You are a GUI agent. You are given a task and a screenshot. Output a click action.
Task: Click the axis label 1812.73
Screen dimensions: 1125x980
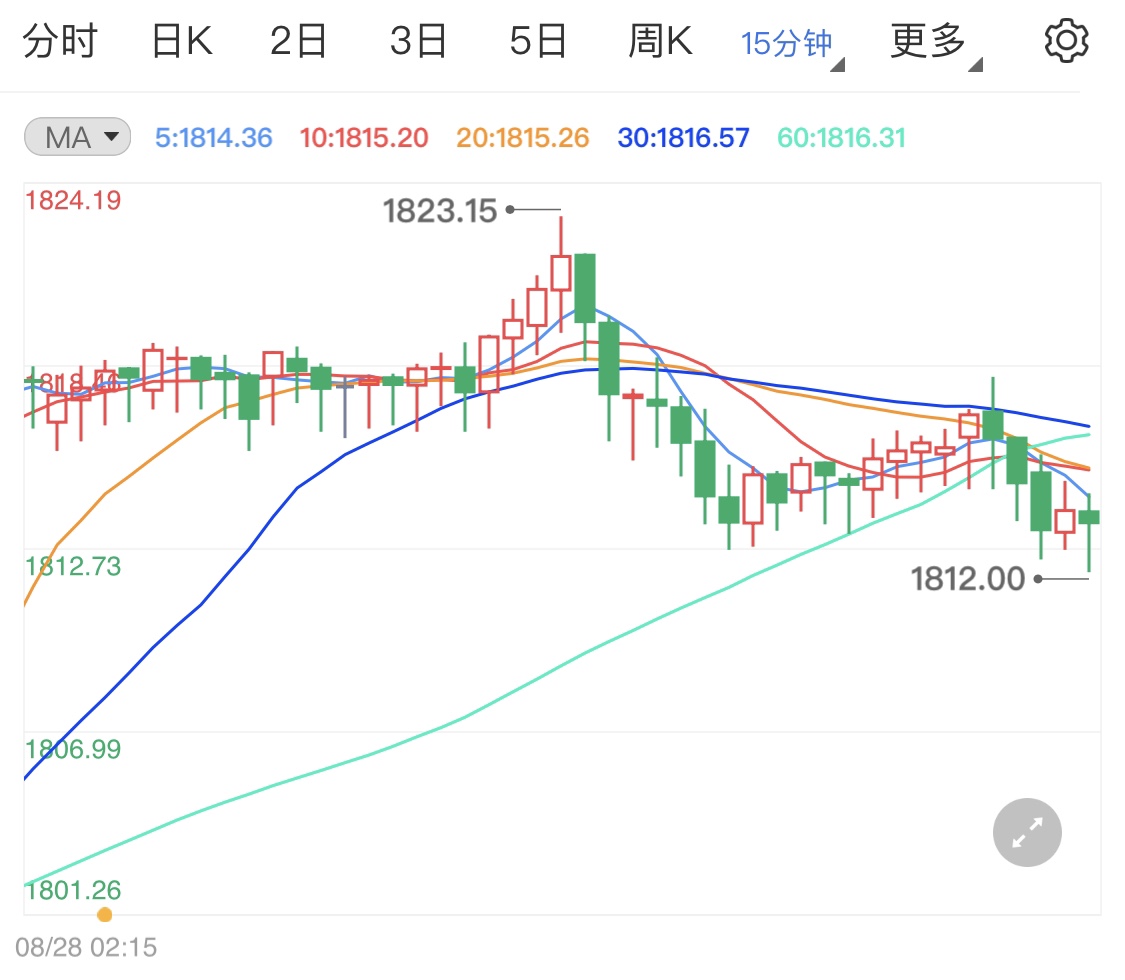(73, 567)
